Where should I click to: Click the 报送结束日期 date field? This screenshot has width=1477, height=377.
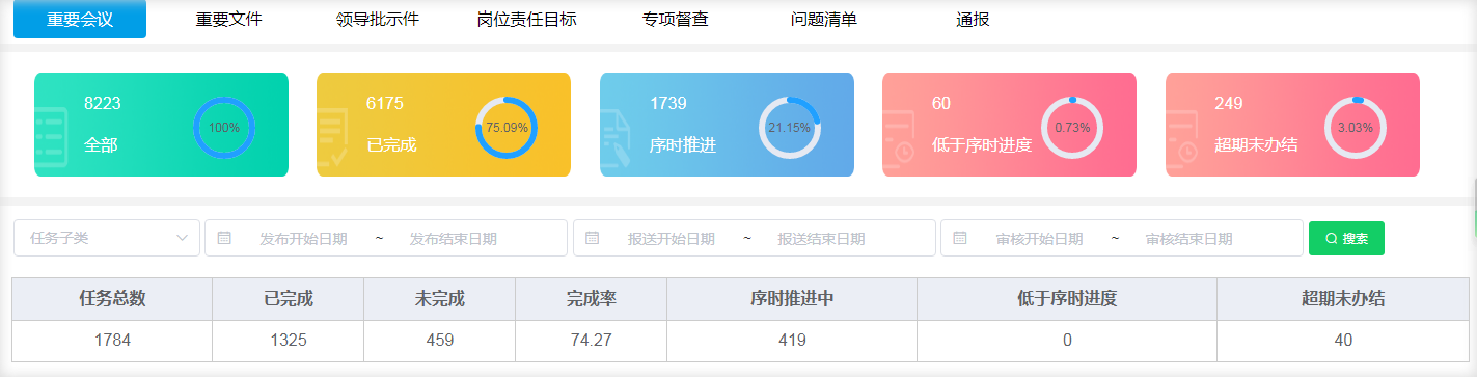point(821,239)
